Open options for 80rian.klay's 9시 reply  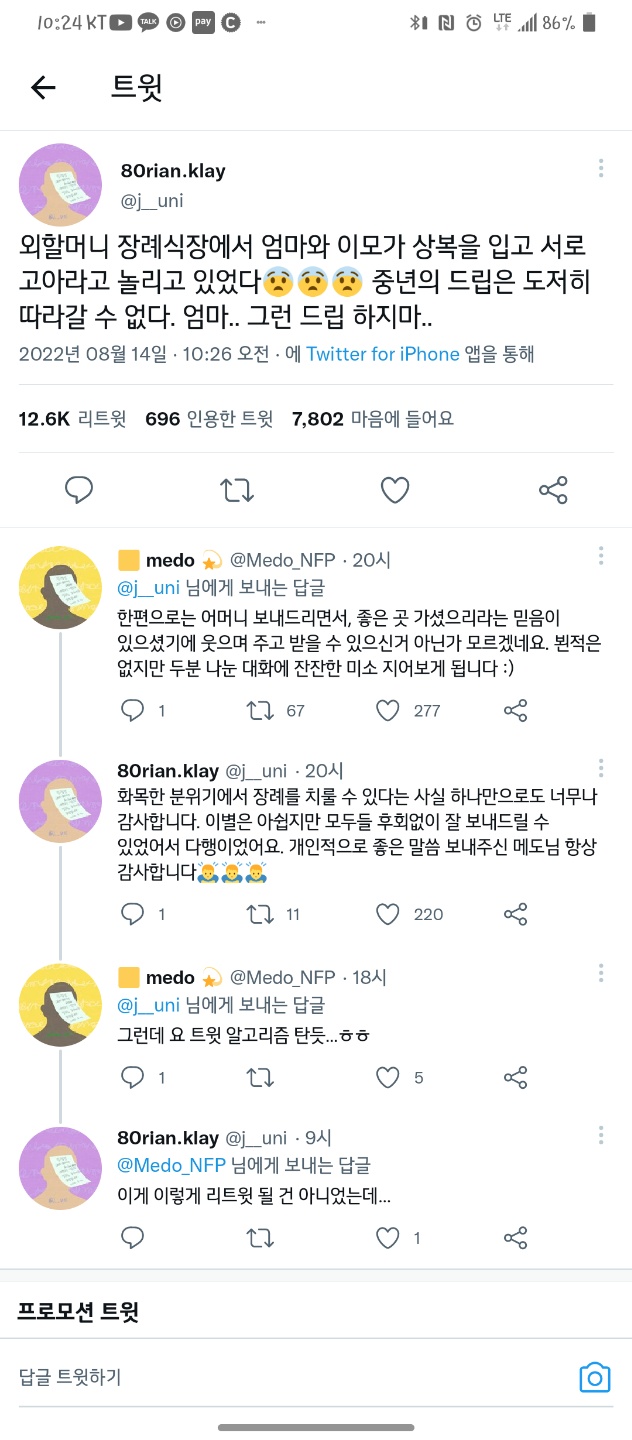click(x=600, y=1136)
